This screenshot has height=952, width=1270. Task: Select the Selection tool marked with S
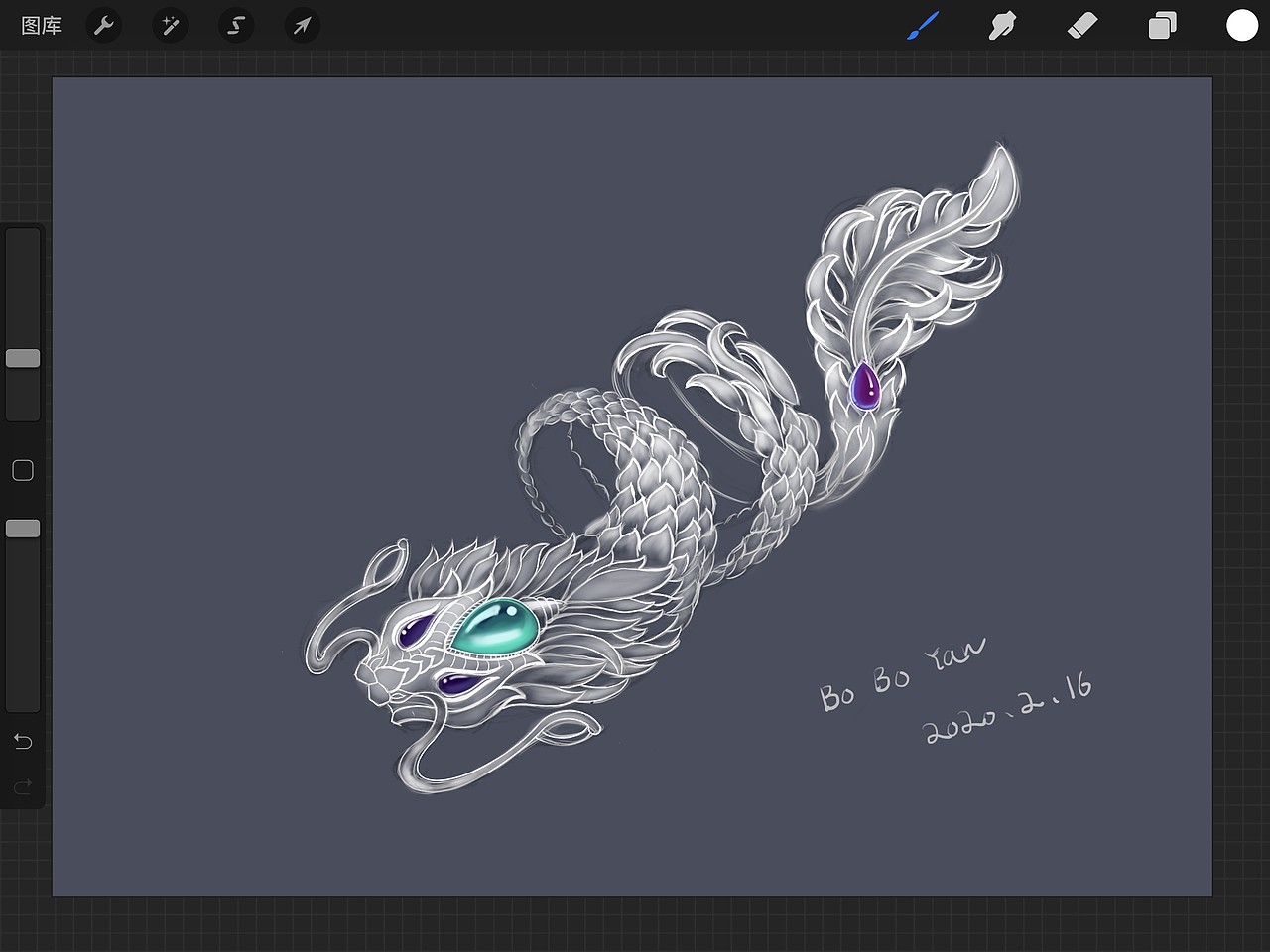pyautogui.click(x=235, y=26)
